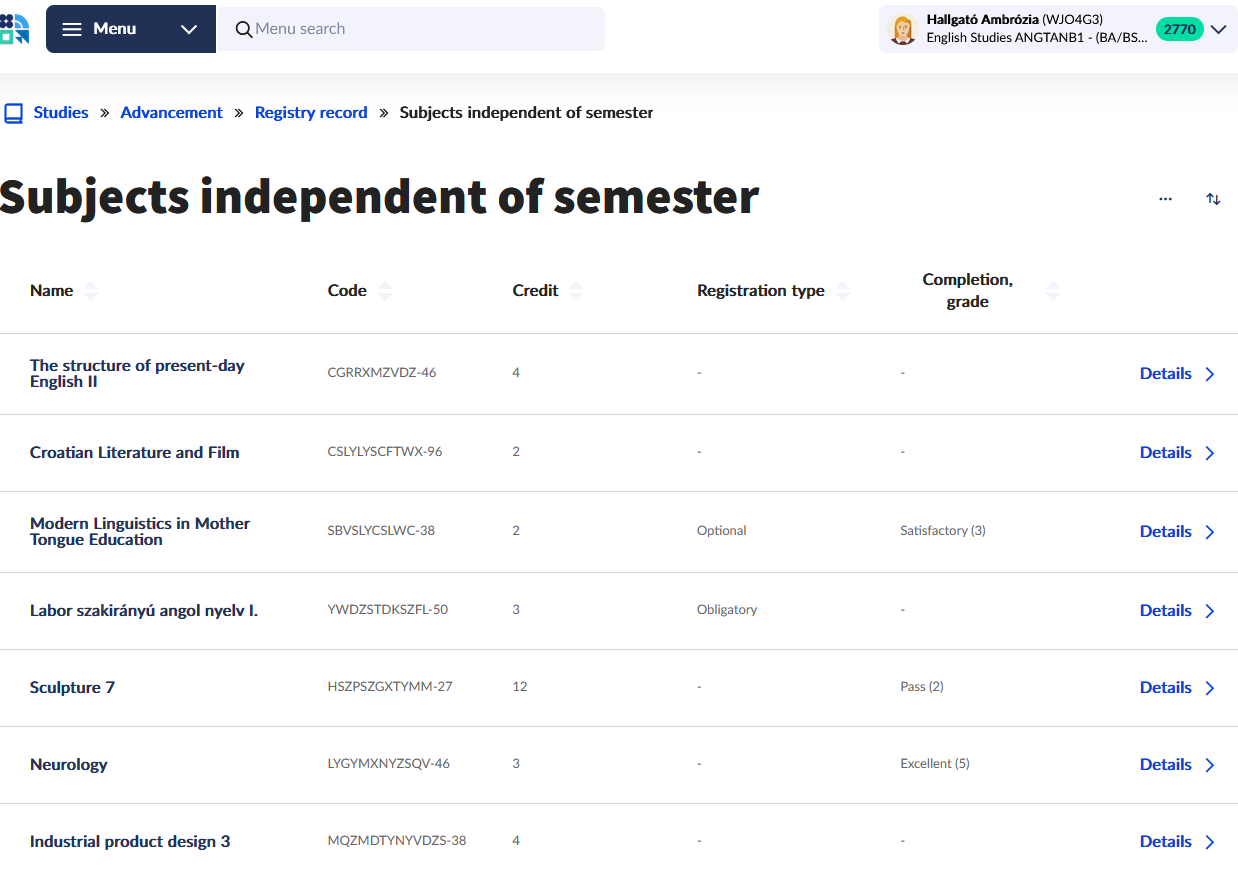Viewport: 1238px width, 874px height.
Task: Open Details for Croatian Literature and Film
Action: (1176, 452)
